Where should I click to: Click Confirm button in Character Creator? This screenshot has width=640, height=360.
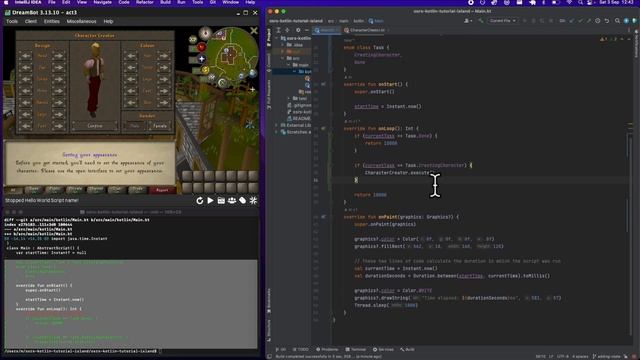[95, 126]
